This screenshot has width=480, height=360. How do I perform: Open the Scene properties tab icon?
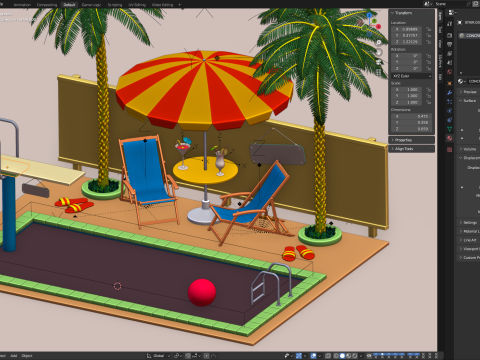pyautogui.click(x=449, y=62)
